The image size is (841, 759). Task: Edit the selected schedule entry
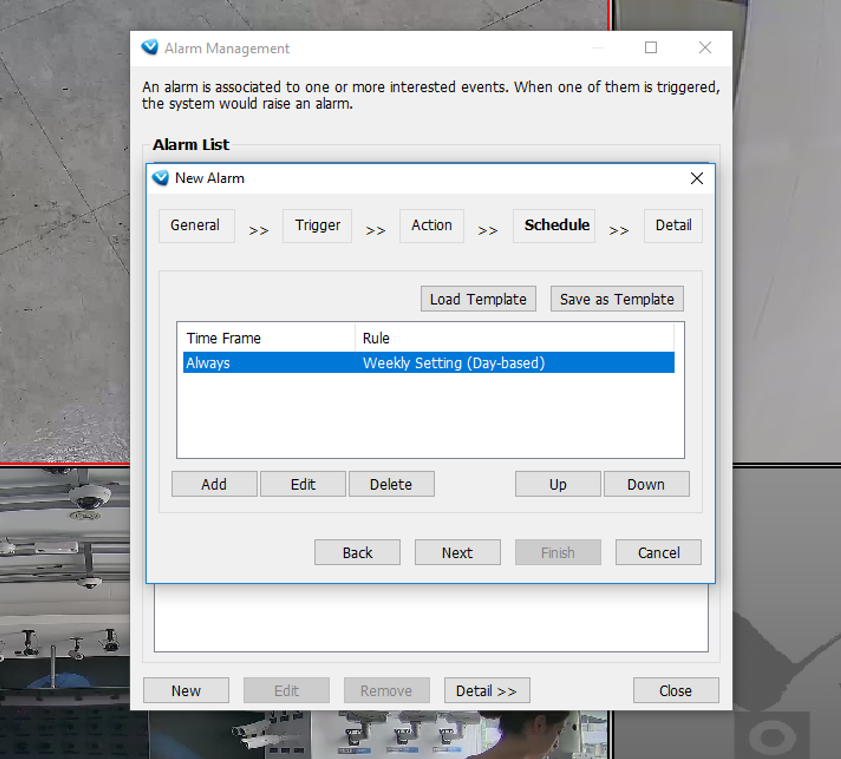(303, 484)
